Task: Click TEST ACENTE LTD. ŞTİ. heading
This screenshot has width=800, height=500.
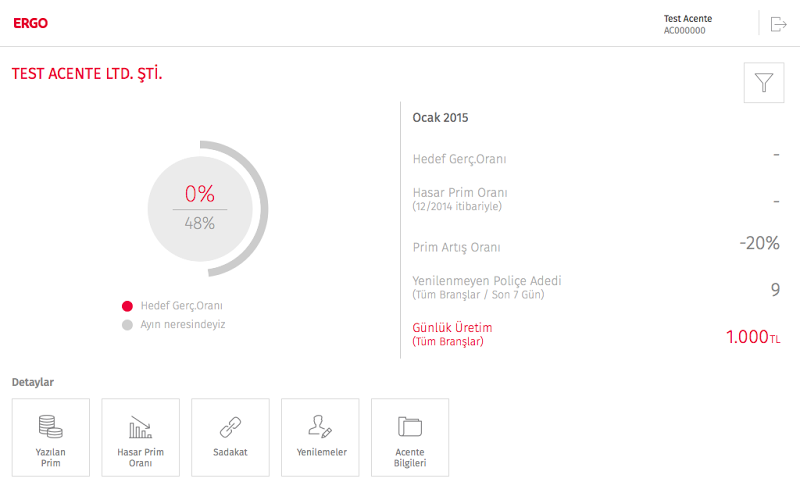Action: click(x=87, y=74)
